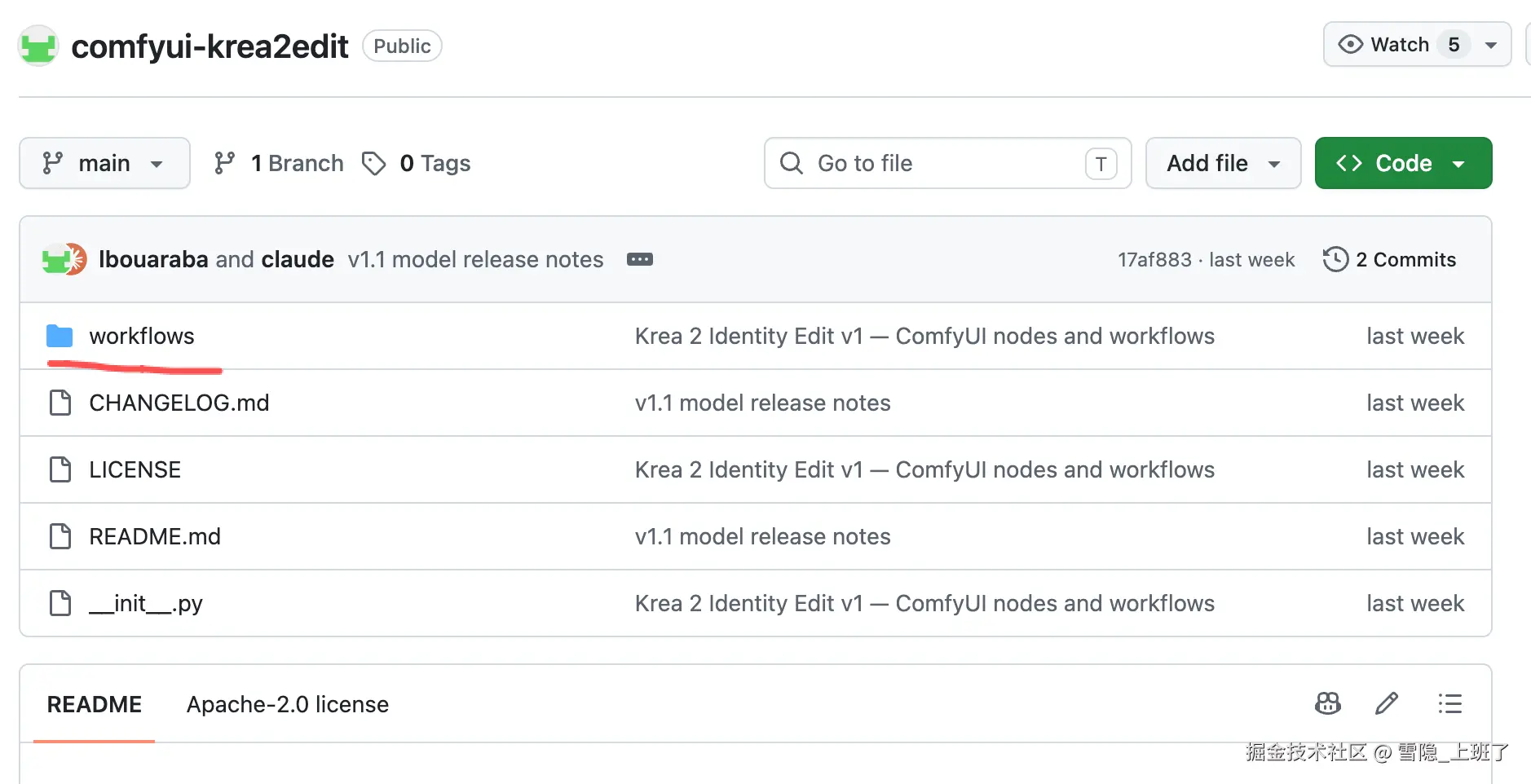Click the Copilot icon in README header
Image resolution: width=1531 pixels, height=784 pixels.
point(1328,703)
